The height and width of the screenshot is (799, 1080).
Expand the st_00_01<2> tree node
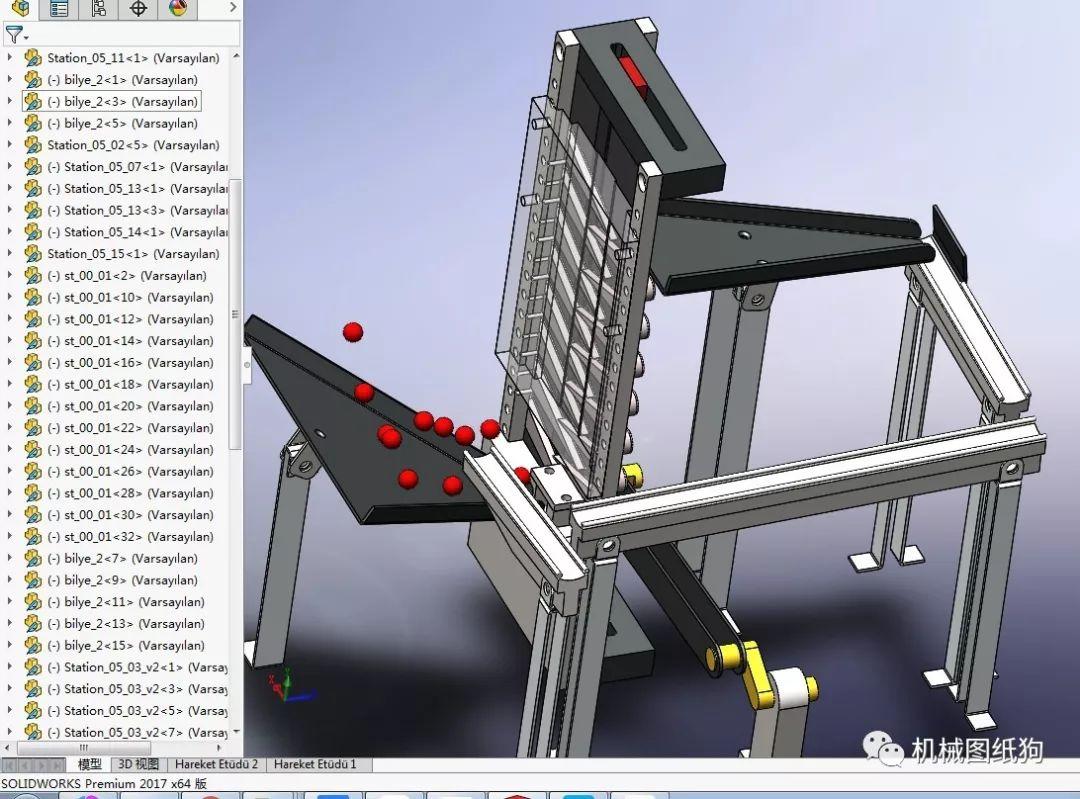(10, 275)
